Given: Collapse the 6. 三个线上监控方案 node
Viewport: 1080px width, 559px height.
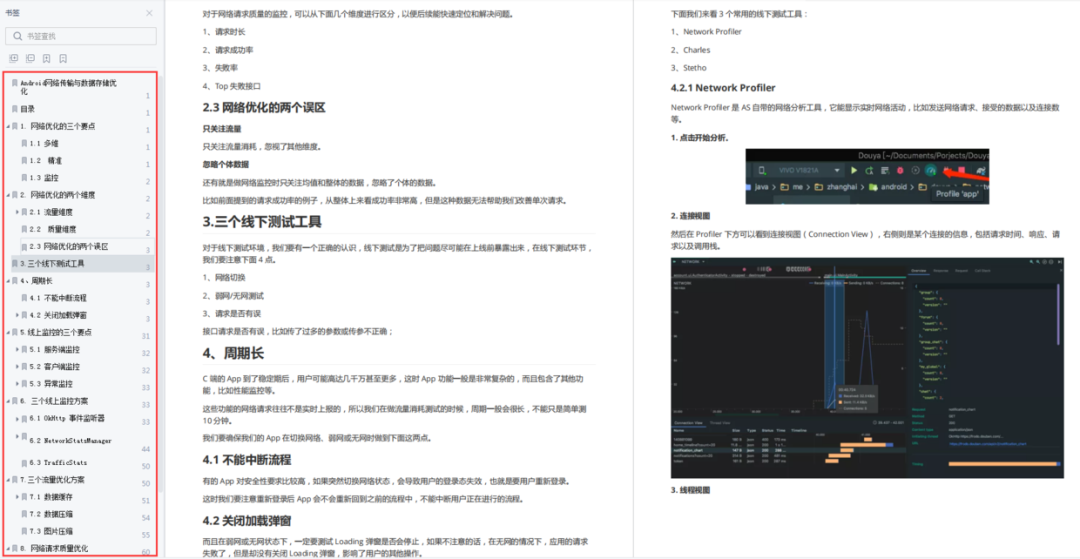Looking at the screenshot, I should (x=8, y=401).
